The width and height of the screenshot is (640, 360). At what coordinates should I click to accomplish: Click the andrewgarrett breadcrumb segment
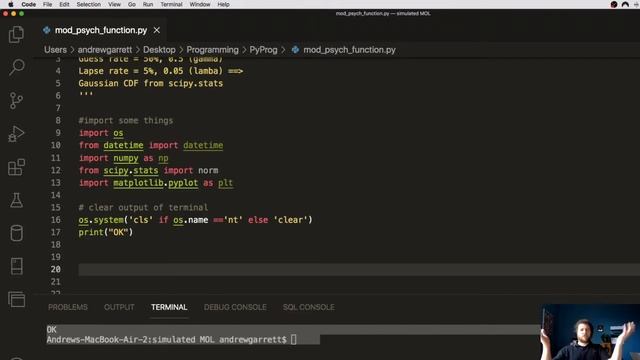[105, 50]
